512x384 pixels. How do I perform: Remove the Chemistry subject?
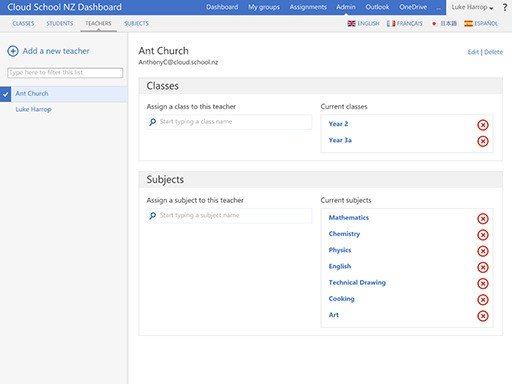(483, 235)
